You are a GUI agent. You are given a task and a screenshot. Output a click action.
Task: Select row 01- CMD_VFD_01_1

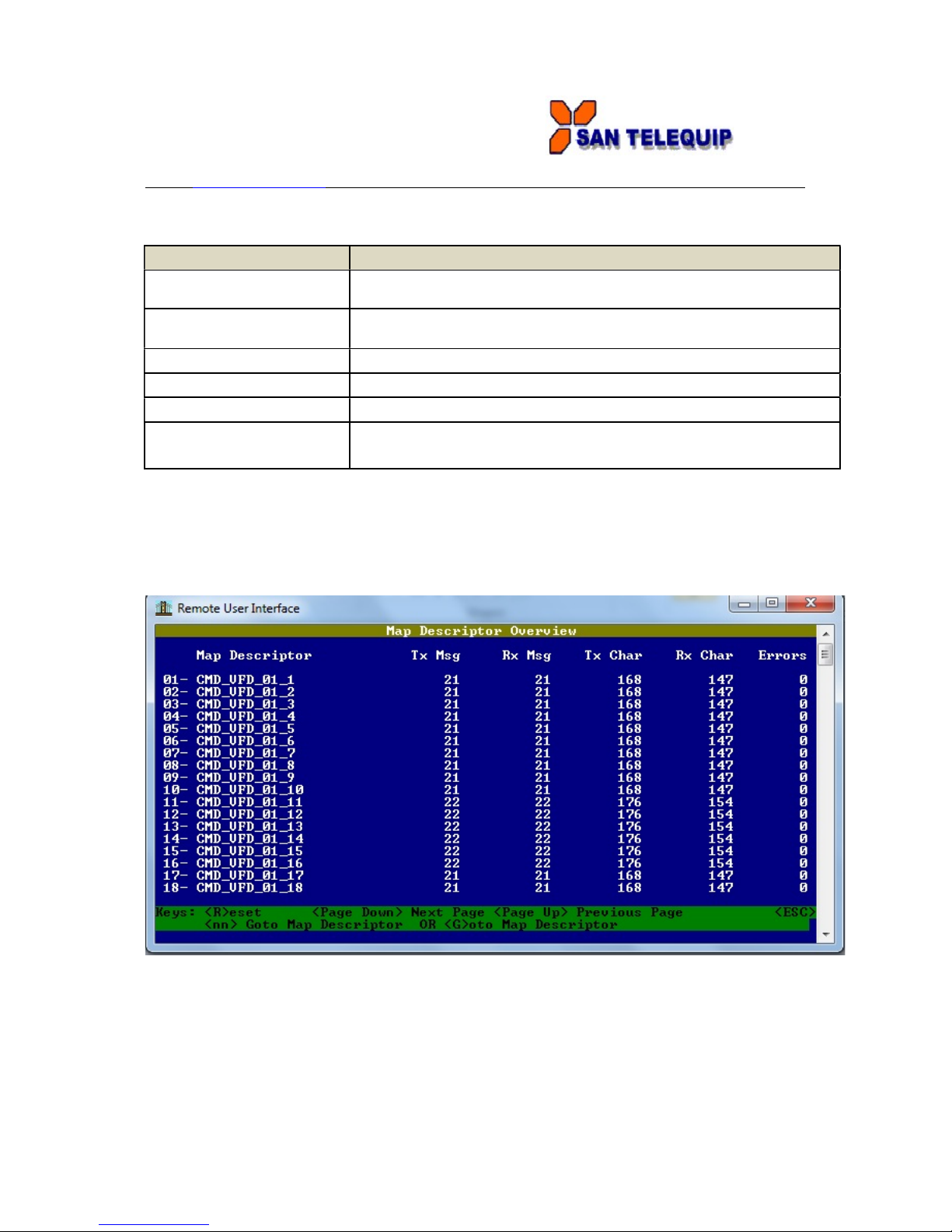pyautogui.click(x=485, y=679)
